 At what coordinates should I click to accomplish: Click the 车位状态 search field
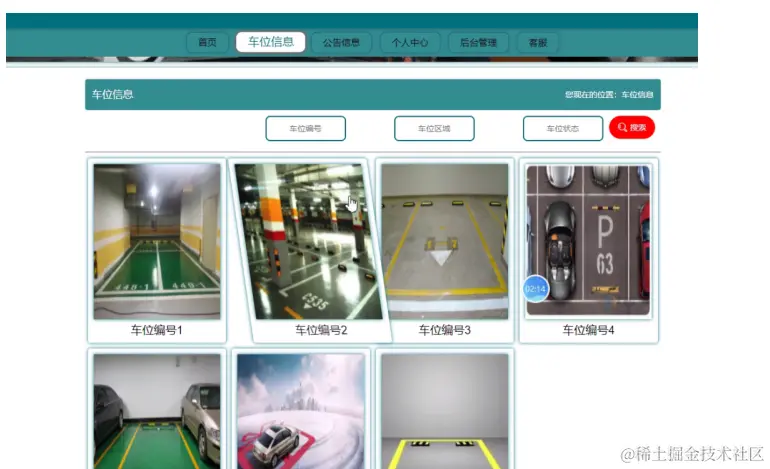(563, 129)
